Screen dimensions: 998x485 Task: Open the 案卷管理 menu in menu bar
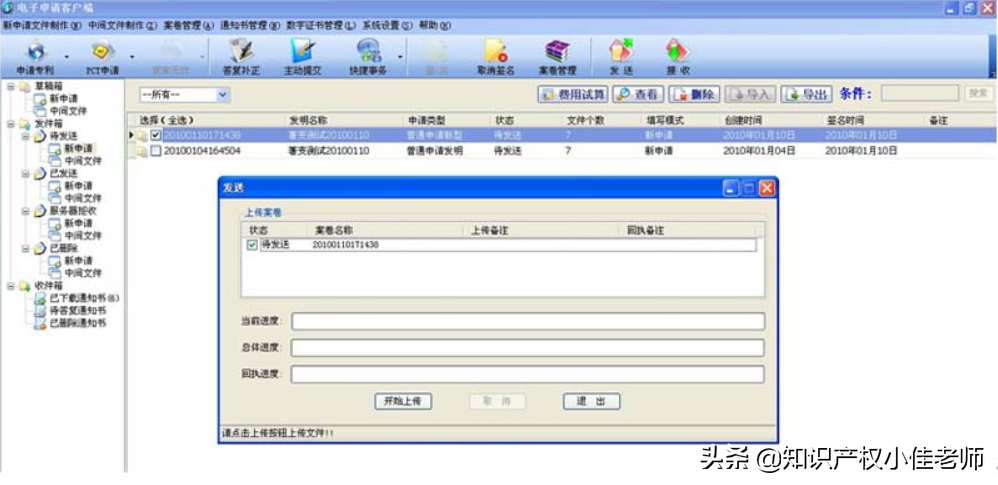(x=188, y=25)
